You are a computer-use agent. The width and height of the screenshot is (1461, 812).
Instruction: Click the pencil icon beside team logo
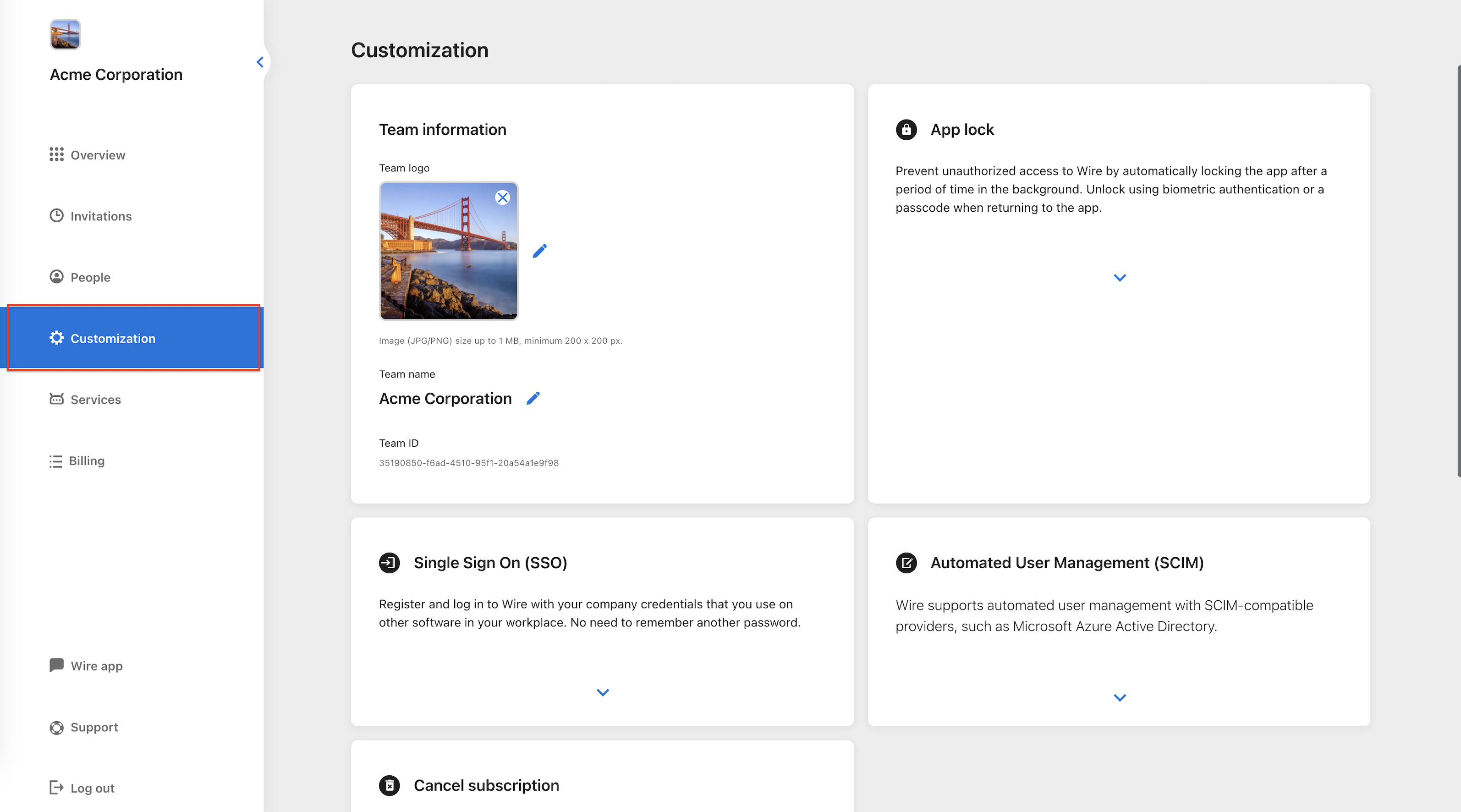[x=539, y=251]
